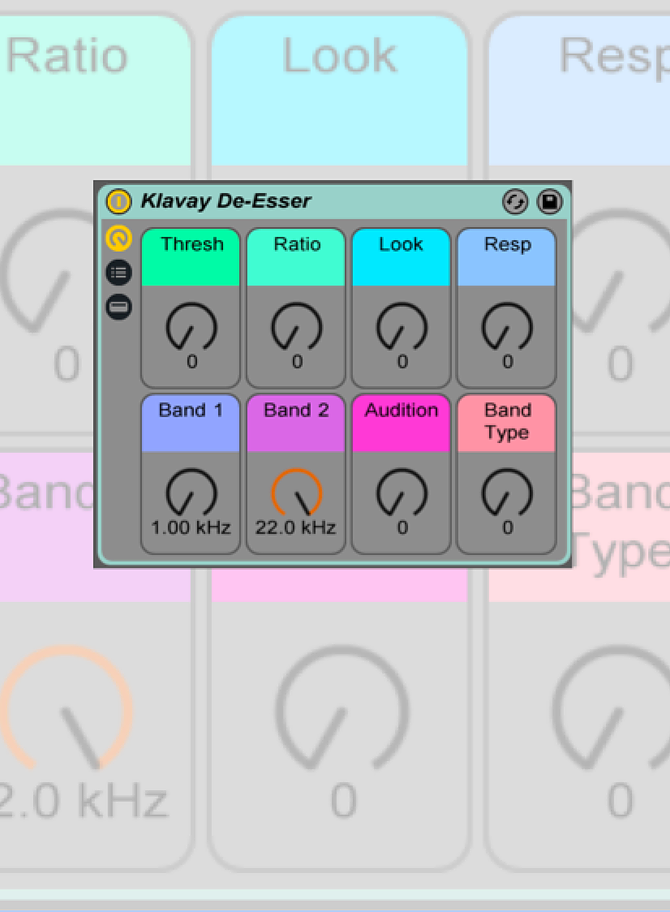Click the Audition value 0

click(x=402, y=528)
